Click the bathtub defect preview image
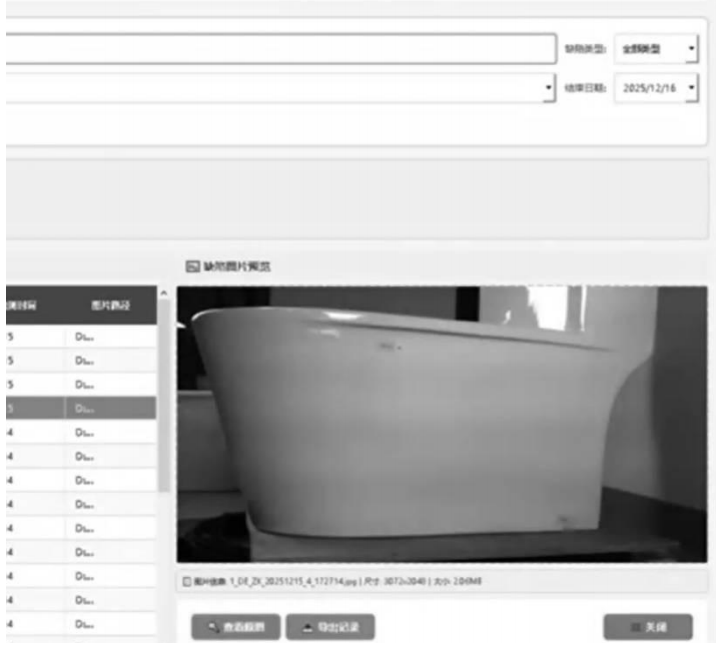This screenshot has height=672, width=716. (x=441, y=424)
